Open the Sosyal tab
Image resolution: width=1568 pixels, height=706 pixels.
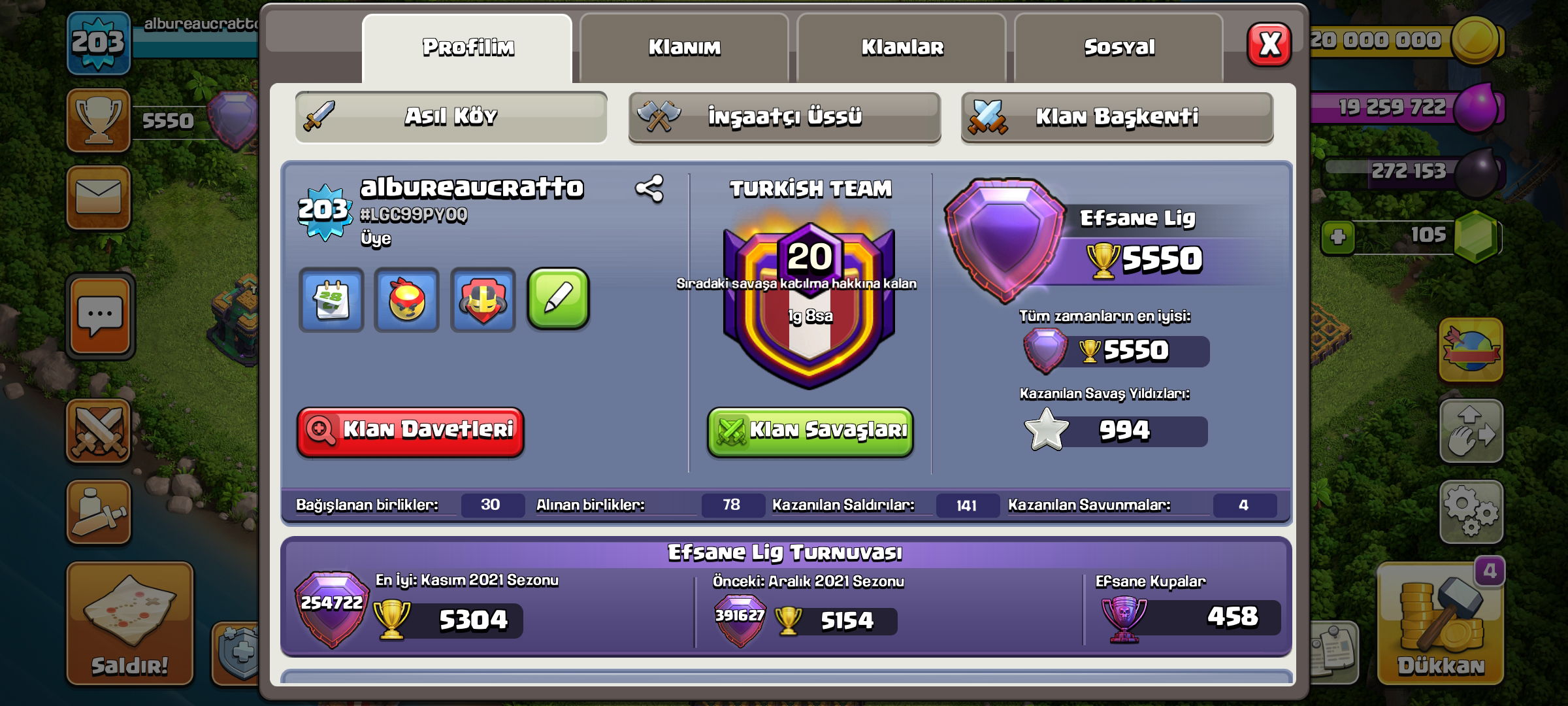tap(1119, 48)
